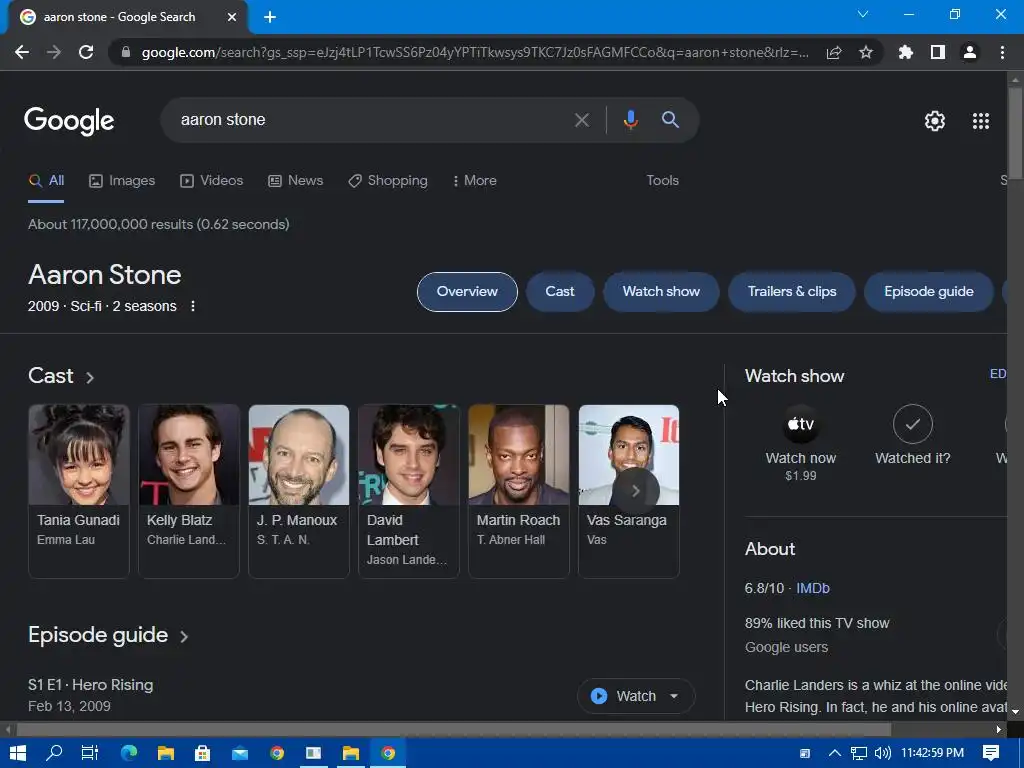Click the scroll right arrow at bottom
1024x768 pixels.
999,729
